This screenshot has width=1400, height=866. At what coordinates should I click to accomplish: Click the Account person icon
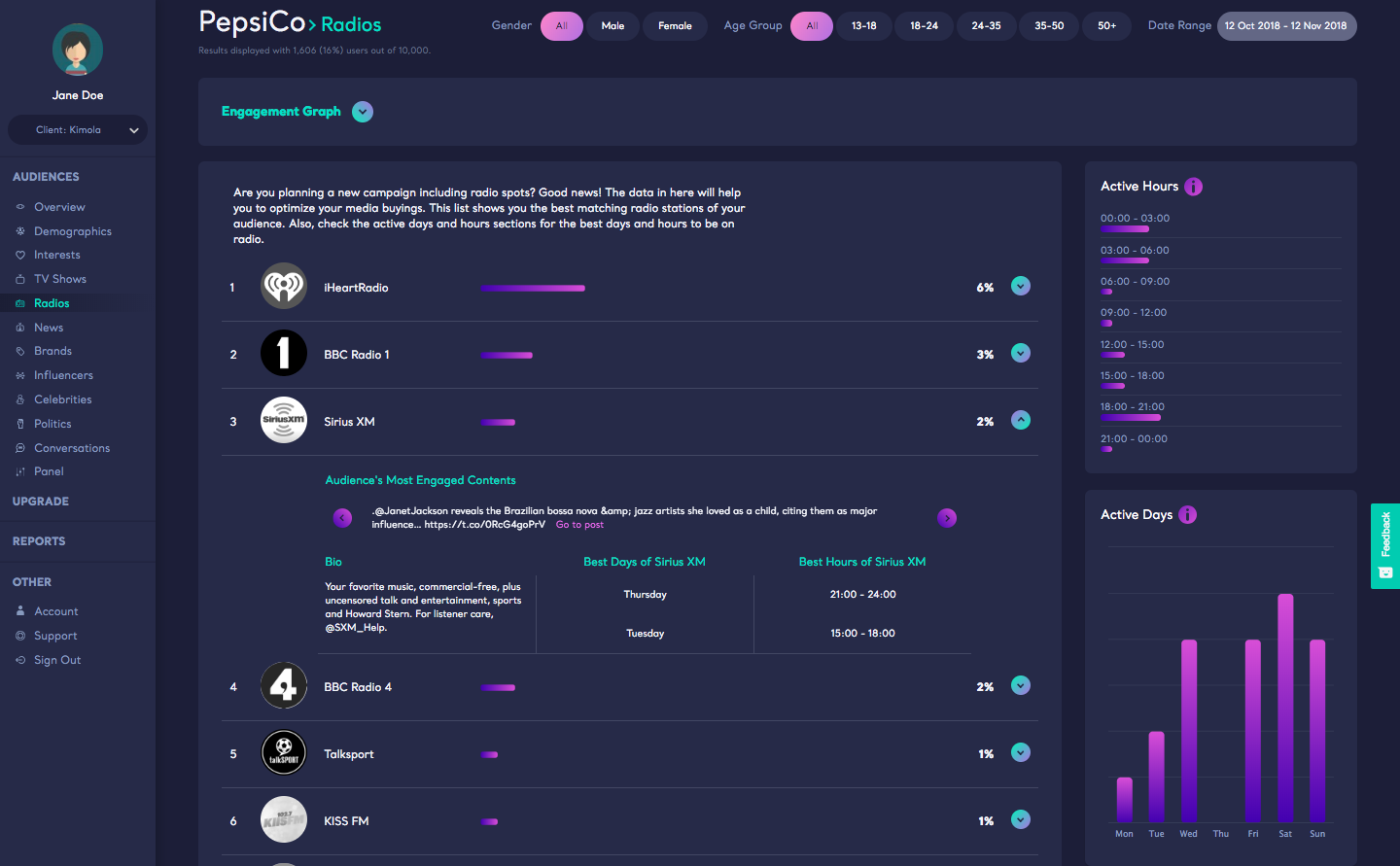pyautogui.click(x=20, y=611)
